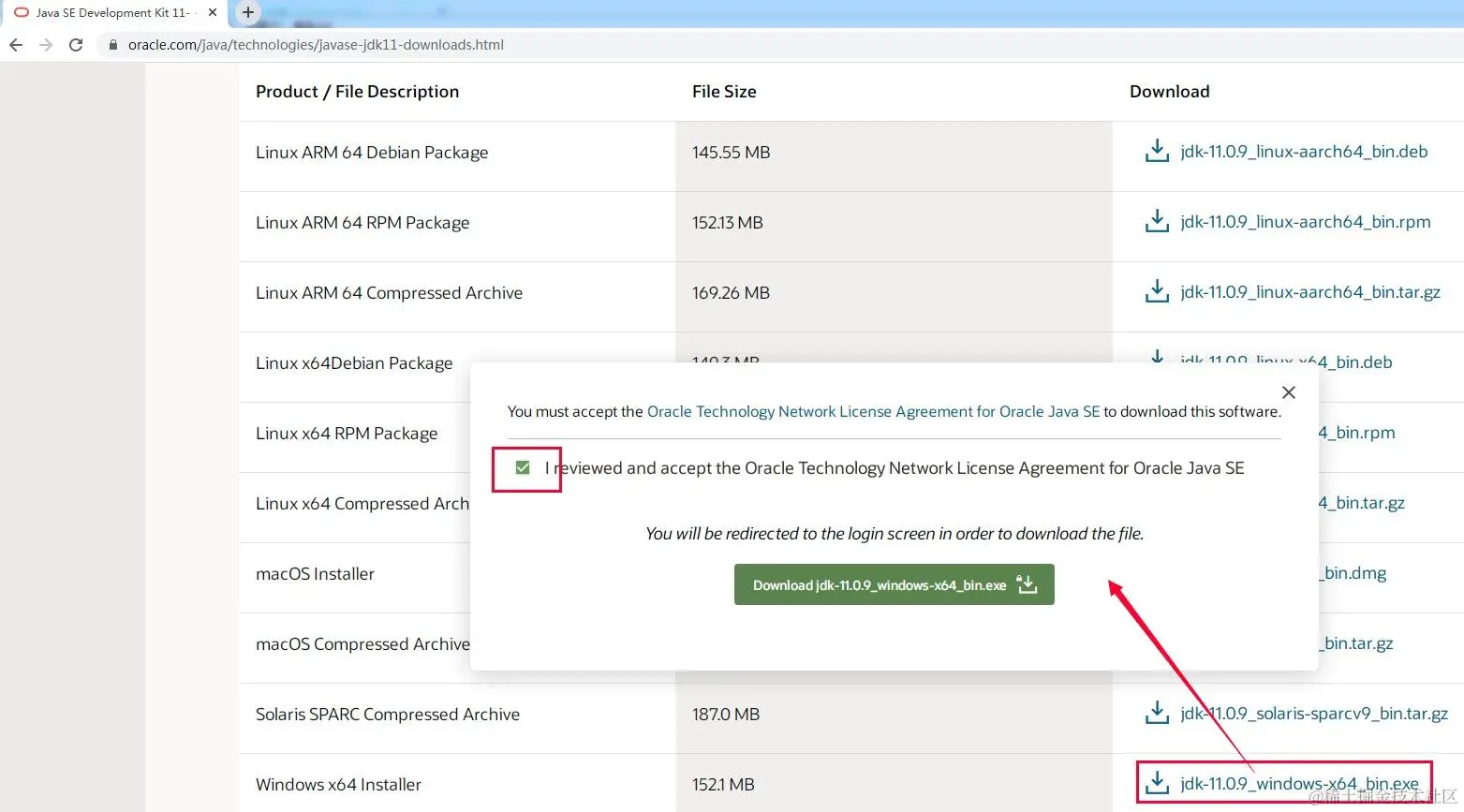Select the Java SE Development Kit 11 tab
1464x812 pixels.
click(112, 12)
